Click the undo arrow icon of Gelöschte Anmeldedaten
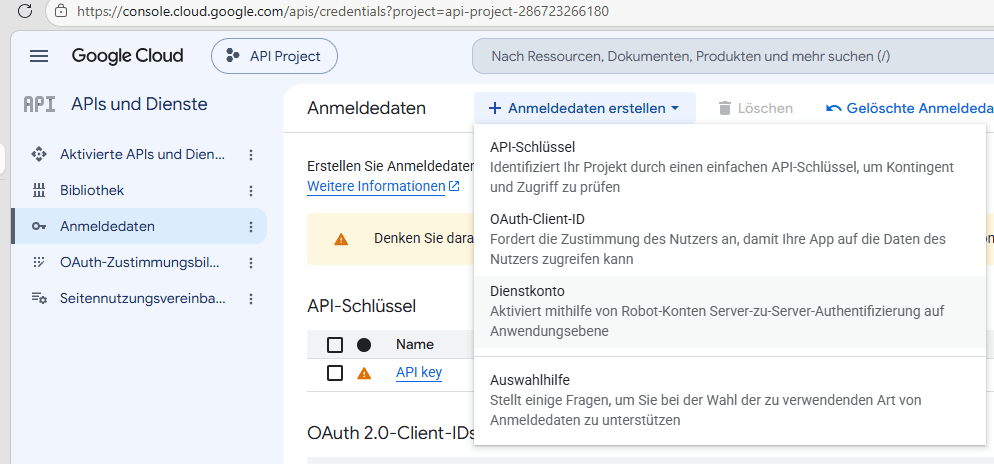This screenshot has height=464, width=994. [834, 108]
